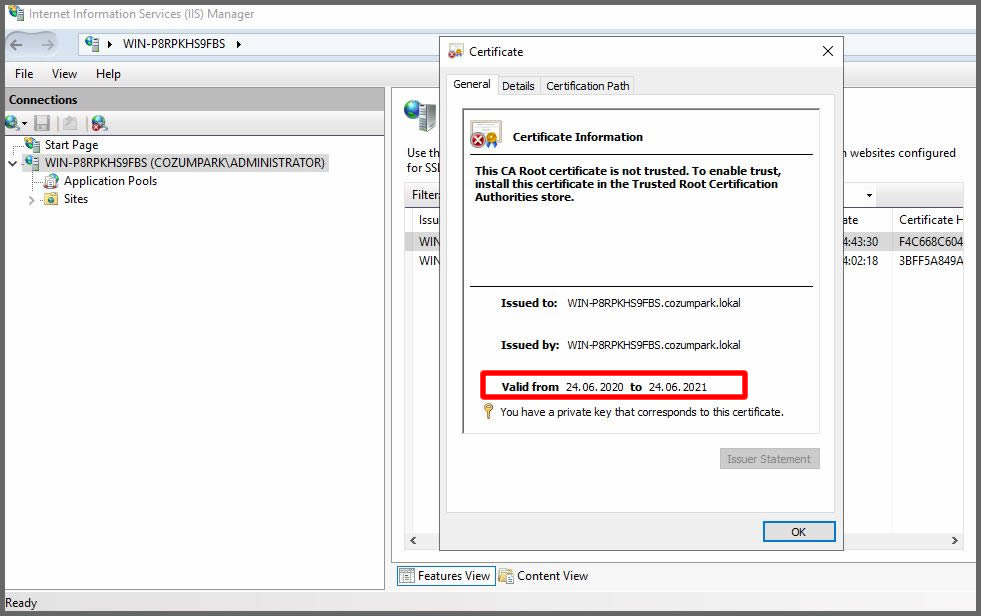Click the Connections panel header
The image size is (981, 616).
click(x=195, y=99)
